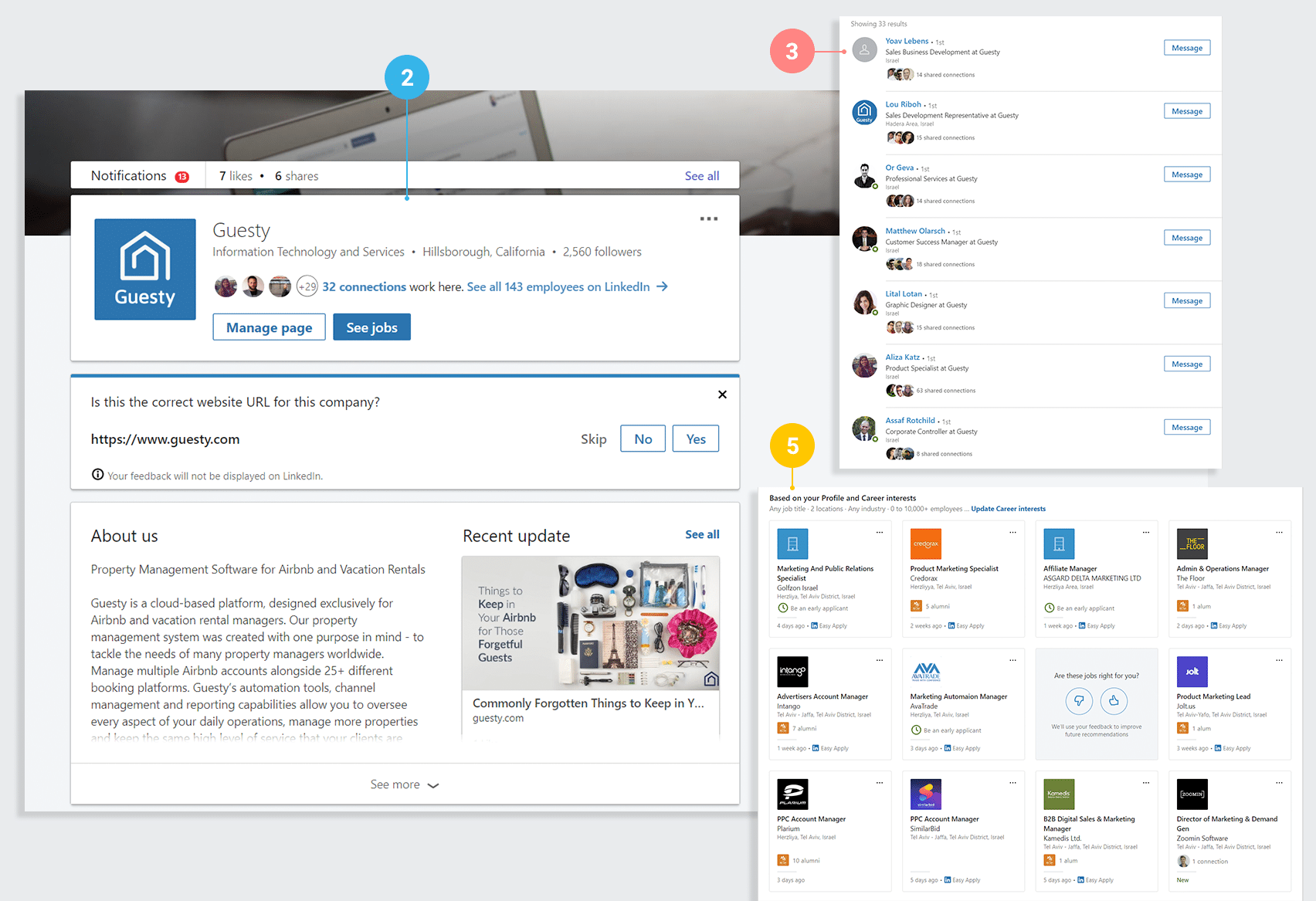
Task: Open the +29 connections badge
Action: coord(307,286)
